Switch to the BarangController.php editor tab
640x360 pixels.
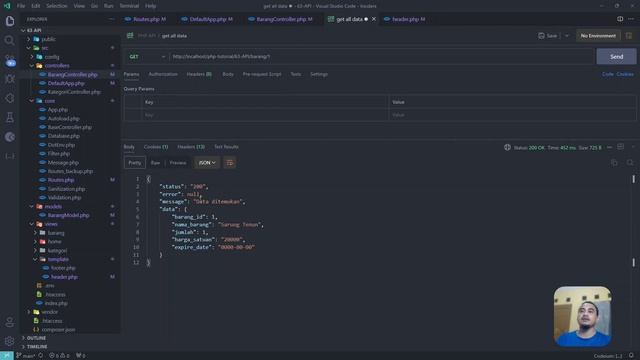click(x=281, y=19)
